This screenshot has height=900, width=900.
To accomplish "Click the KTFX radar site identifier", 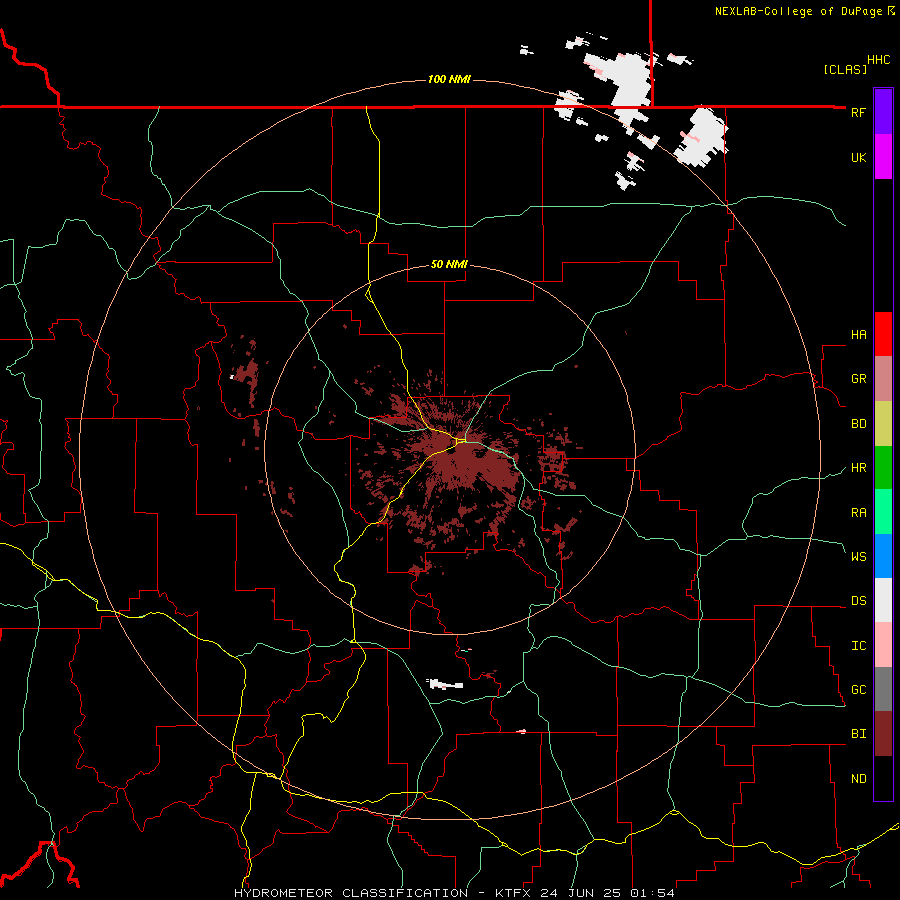I will pos(513,893).
